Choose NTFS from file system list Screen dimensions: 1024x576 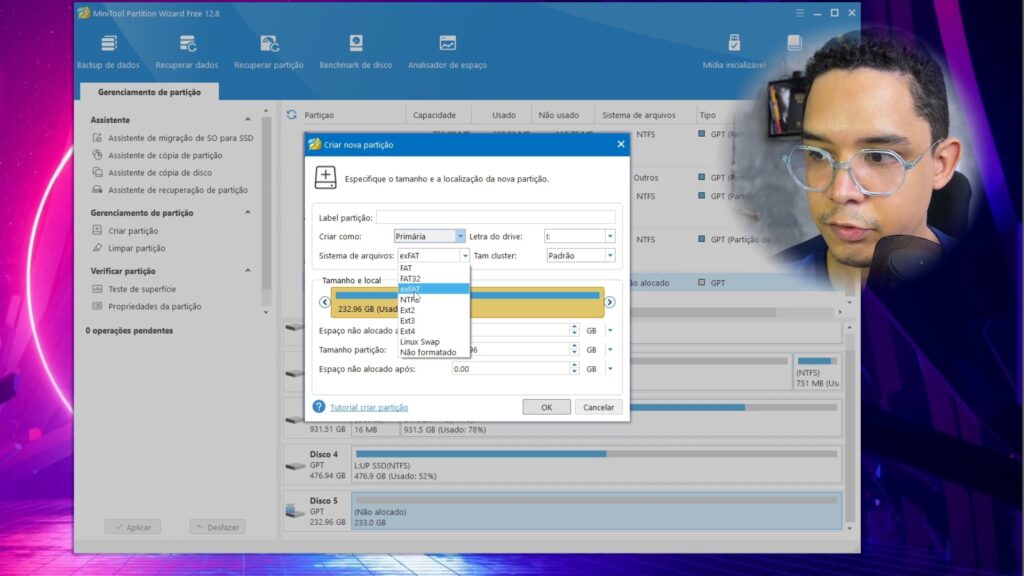click(x=434, y=300)
